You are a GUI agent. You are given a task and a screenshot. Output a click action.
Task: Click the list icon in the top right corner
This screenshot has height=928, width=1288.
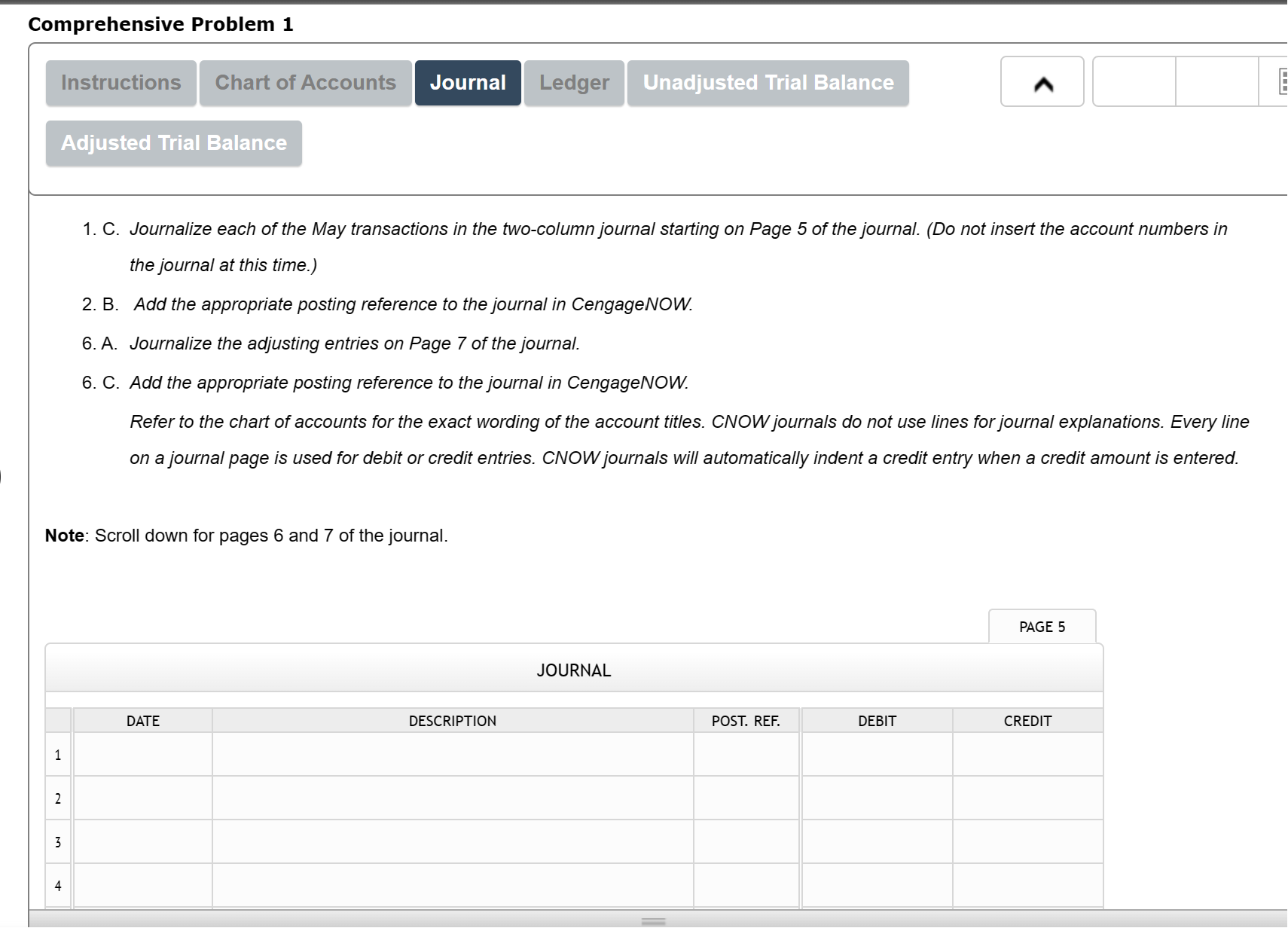pyautogui.click(x=1283, y=81)
